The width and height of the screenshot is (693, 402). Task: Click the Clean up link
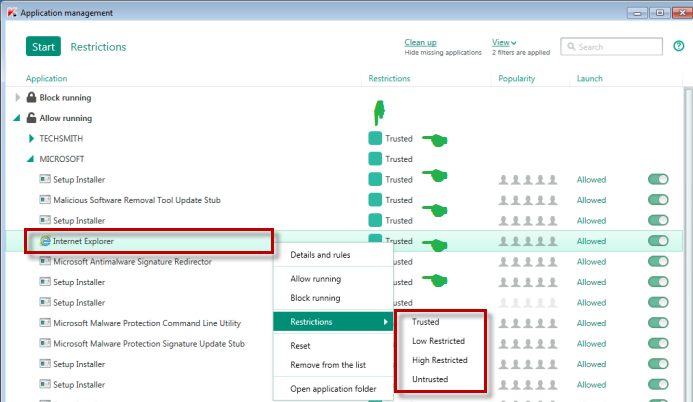point(420,42)
